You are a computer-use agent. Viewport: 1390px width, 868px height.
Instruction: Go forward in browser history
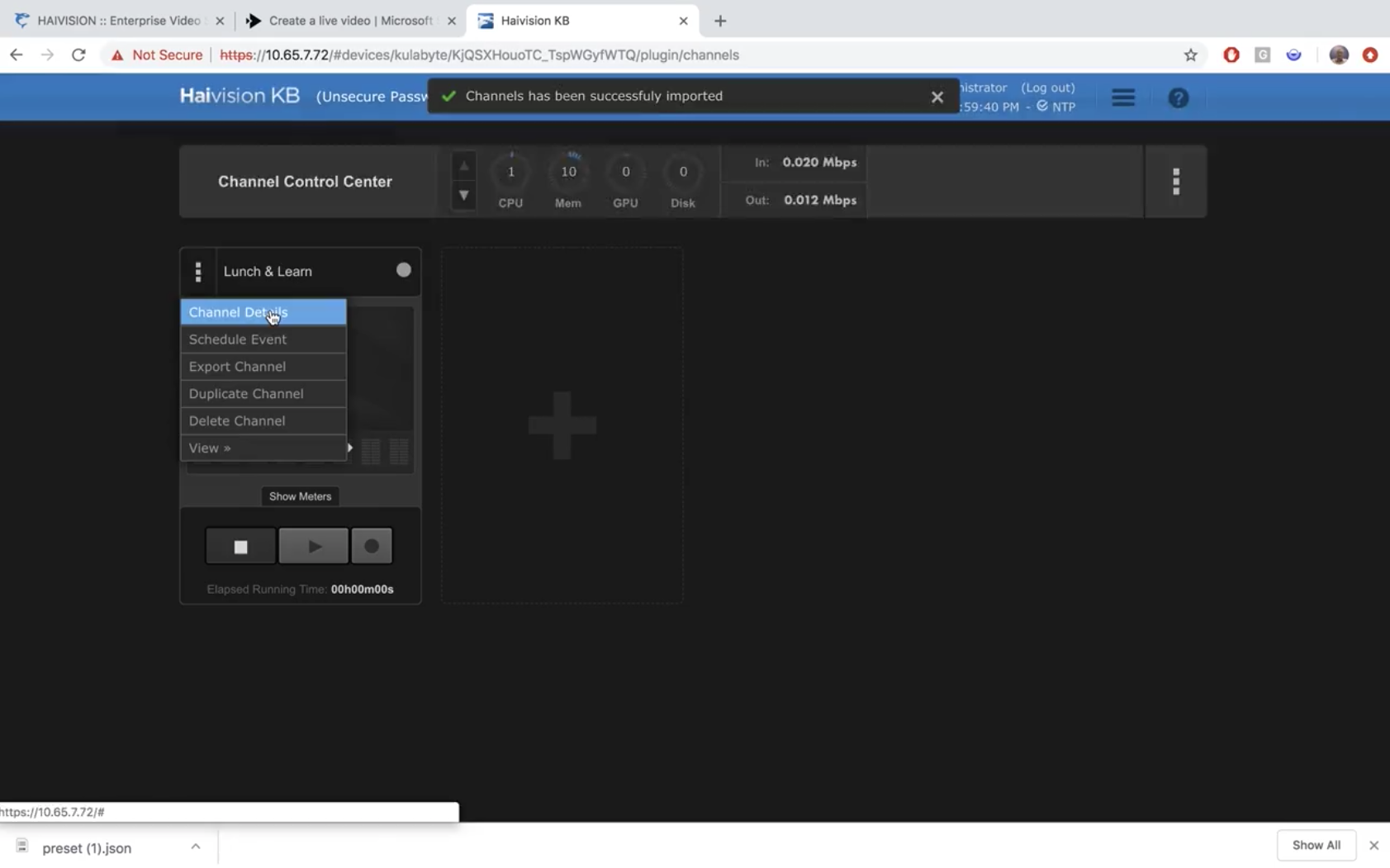click(x=47, y=55)
